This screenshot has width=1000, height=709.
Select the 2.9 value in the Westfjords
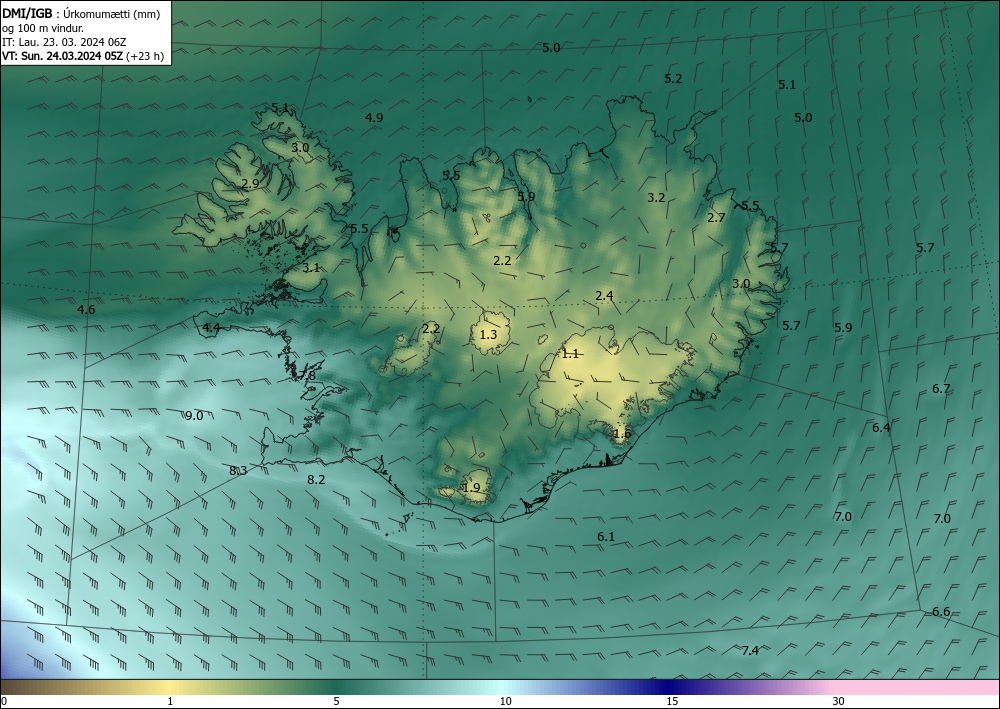point(251,184)
